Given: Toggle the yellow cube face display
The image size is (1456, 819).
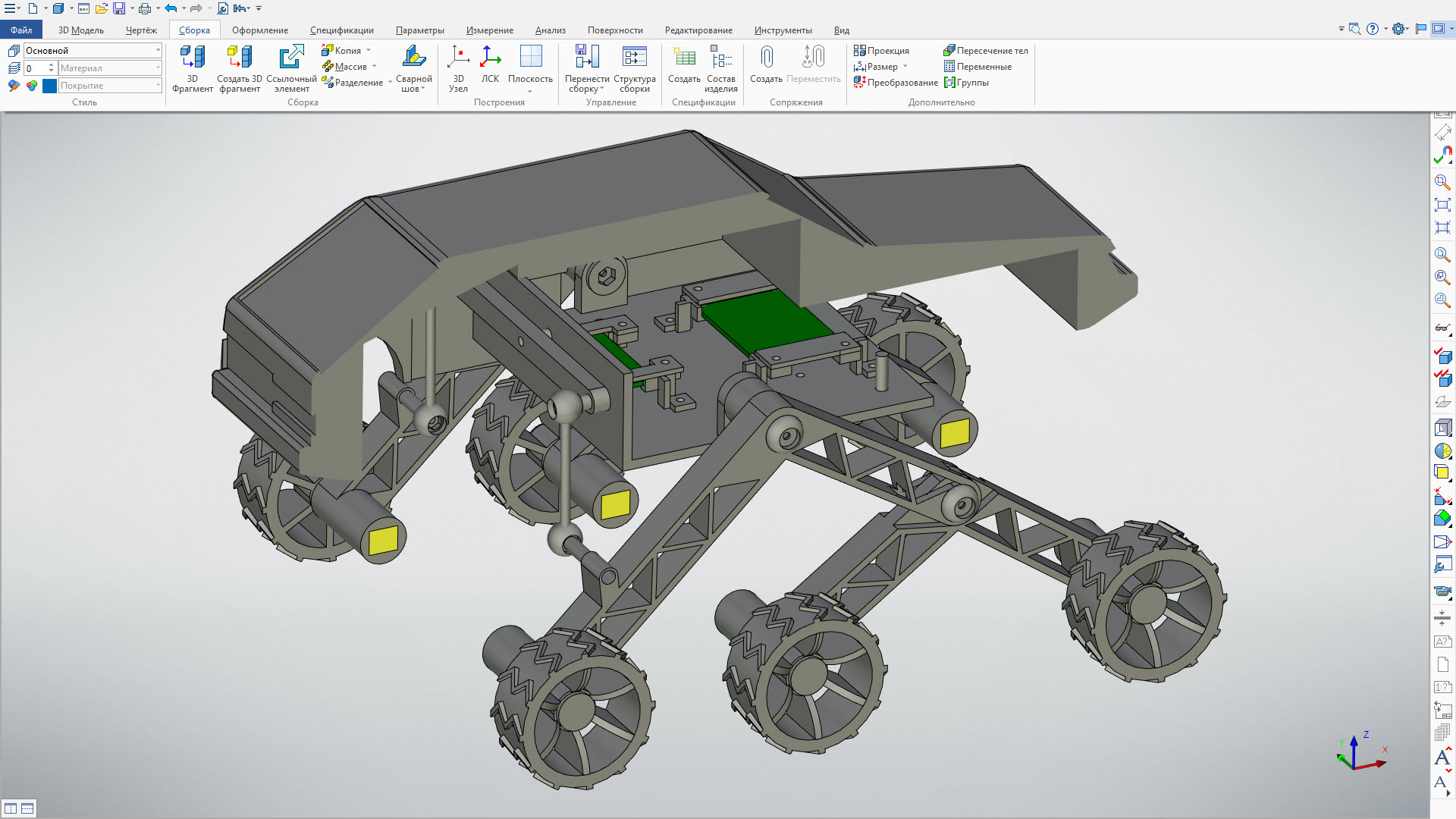Looking at the screenshot, I should point(1442,472).
